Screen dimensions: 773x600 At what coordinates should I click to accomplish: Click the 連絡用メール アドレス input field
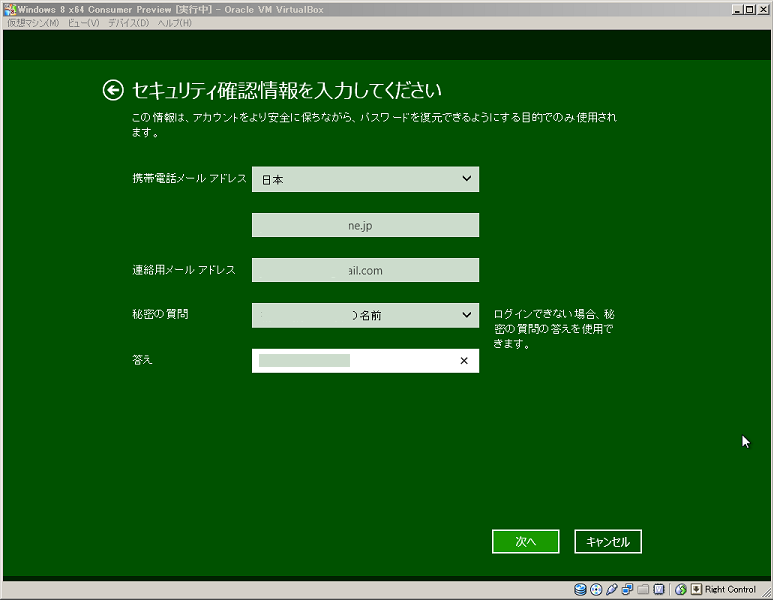(x=365, y=270)
